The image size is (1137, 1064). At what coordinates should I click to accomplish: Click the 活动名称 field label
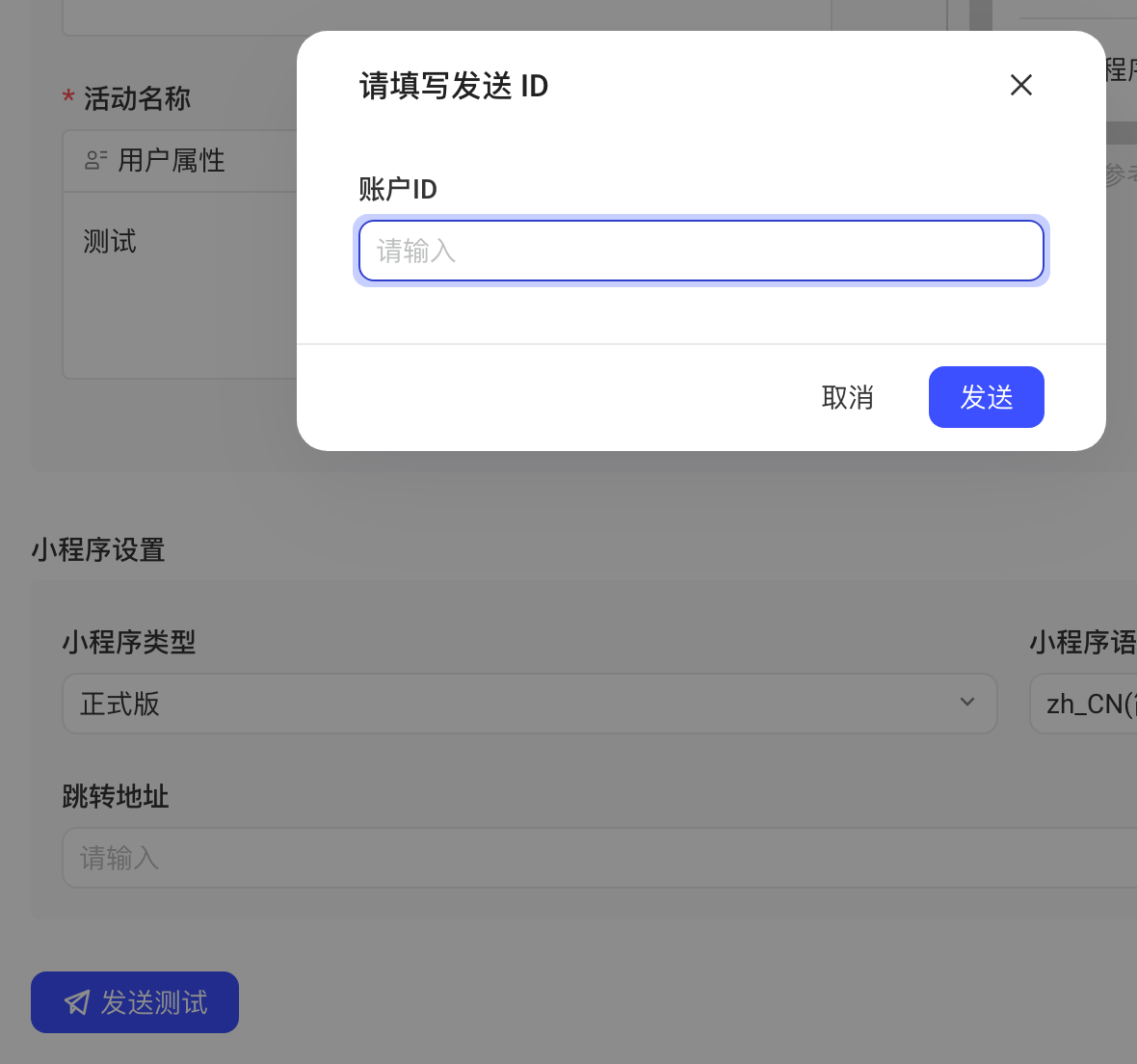click(x=137, y=98)
